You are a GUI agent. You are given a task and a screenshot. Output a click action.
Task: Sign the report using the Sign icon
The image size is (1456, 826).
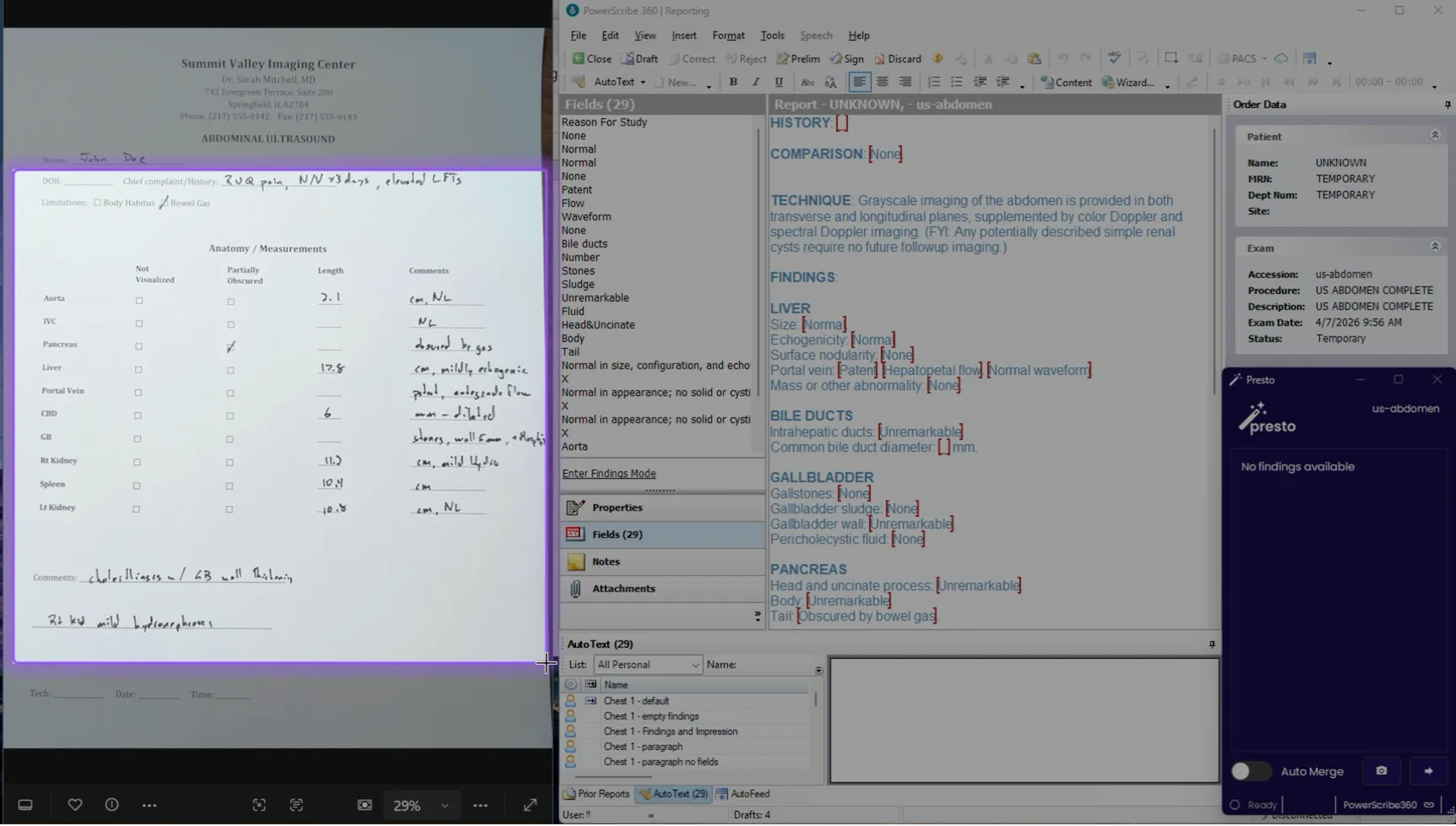pyautogui.click(x=847, y=58)
